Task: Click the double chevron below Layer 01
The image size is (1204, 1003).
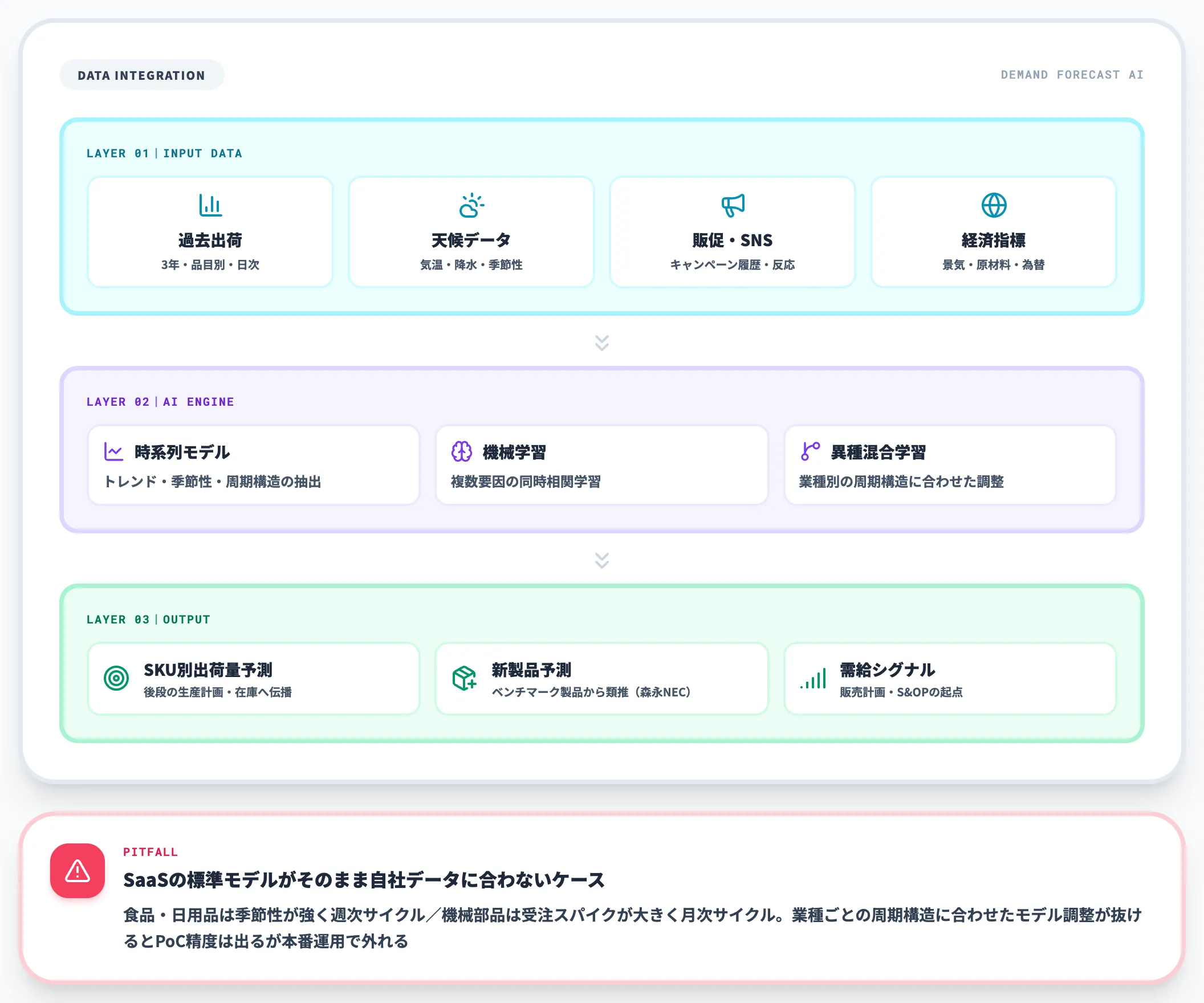Action: (x=602, y=343)
